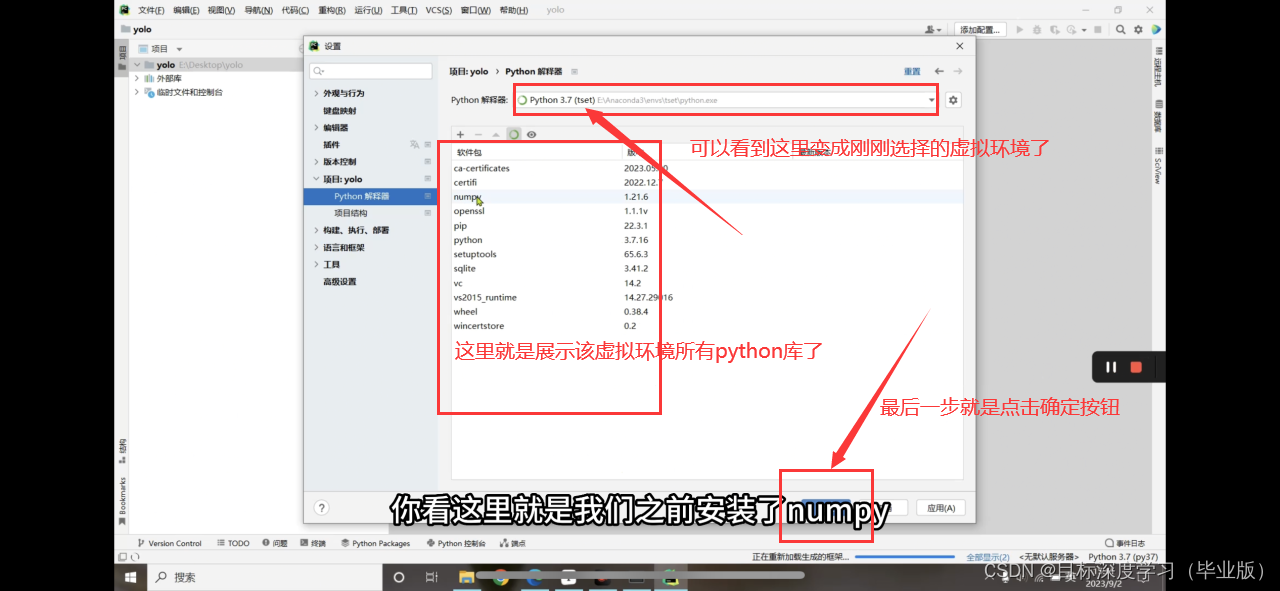Screen dimensions: 1280x591
Task: Open the File Explorer taskbar icon
Action: (466, 577)
